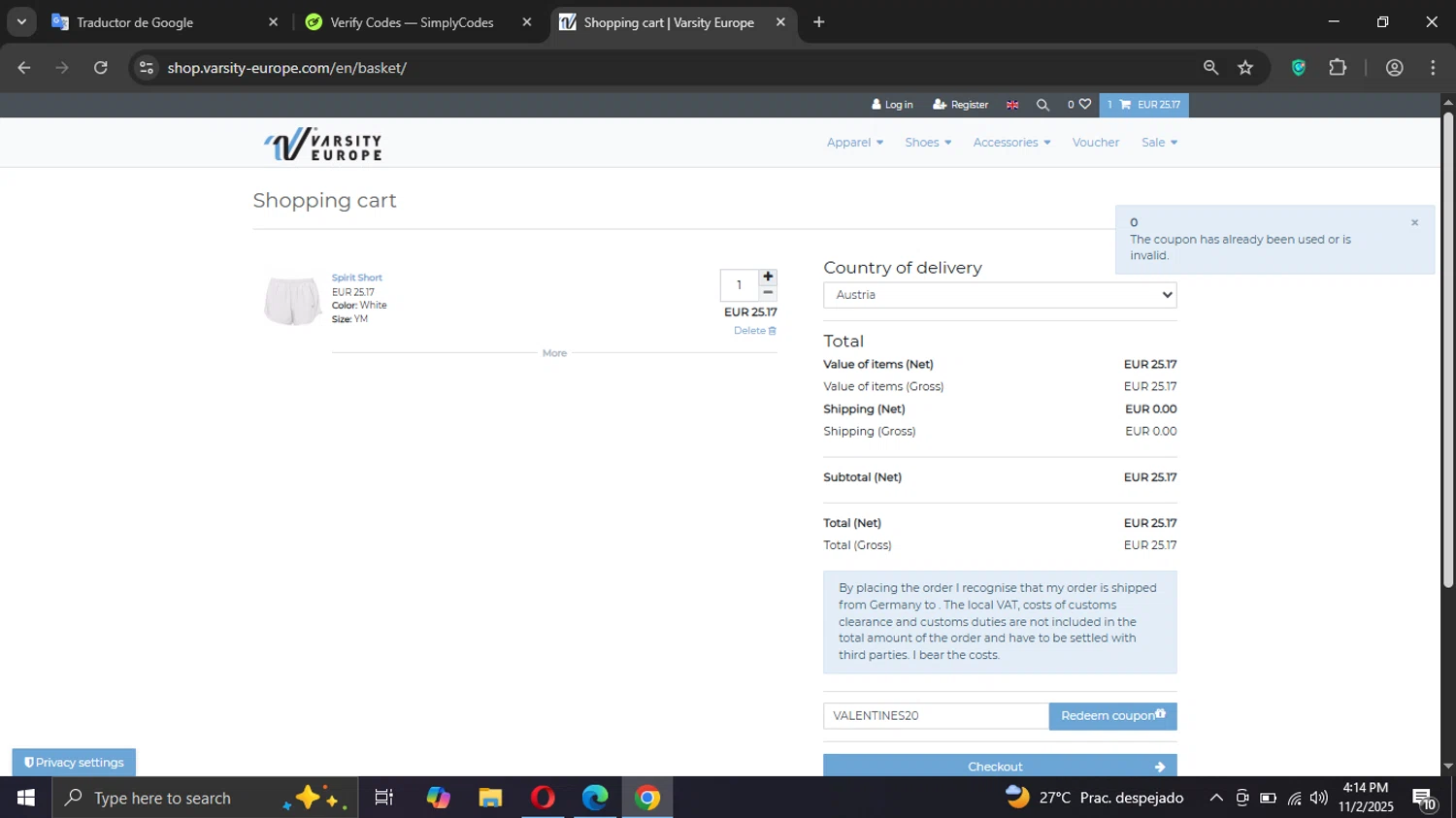Viewport: 1456px width, 818px height.
Task: Click the white Spirit Short thumbnail
Action: coord(292,301)
